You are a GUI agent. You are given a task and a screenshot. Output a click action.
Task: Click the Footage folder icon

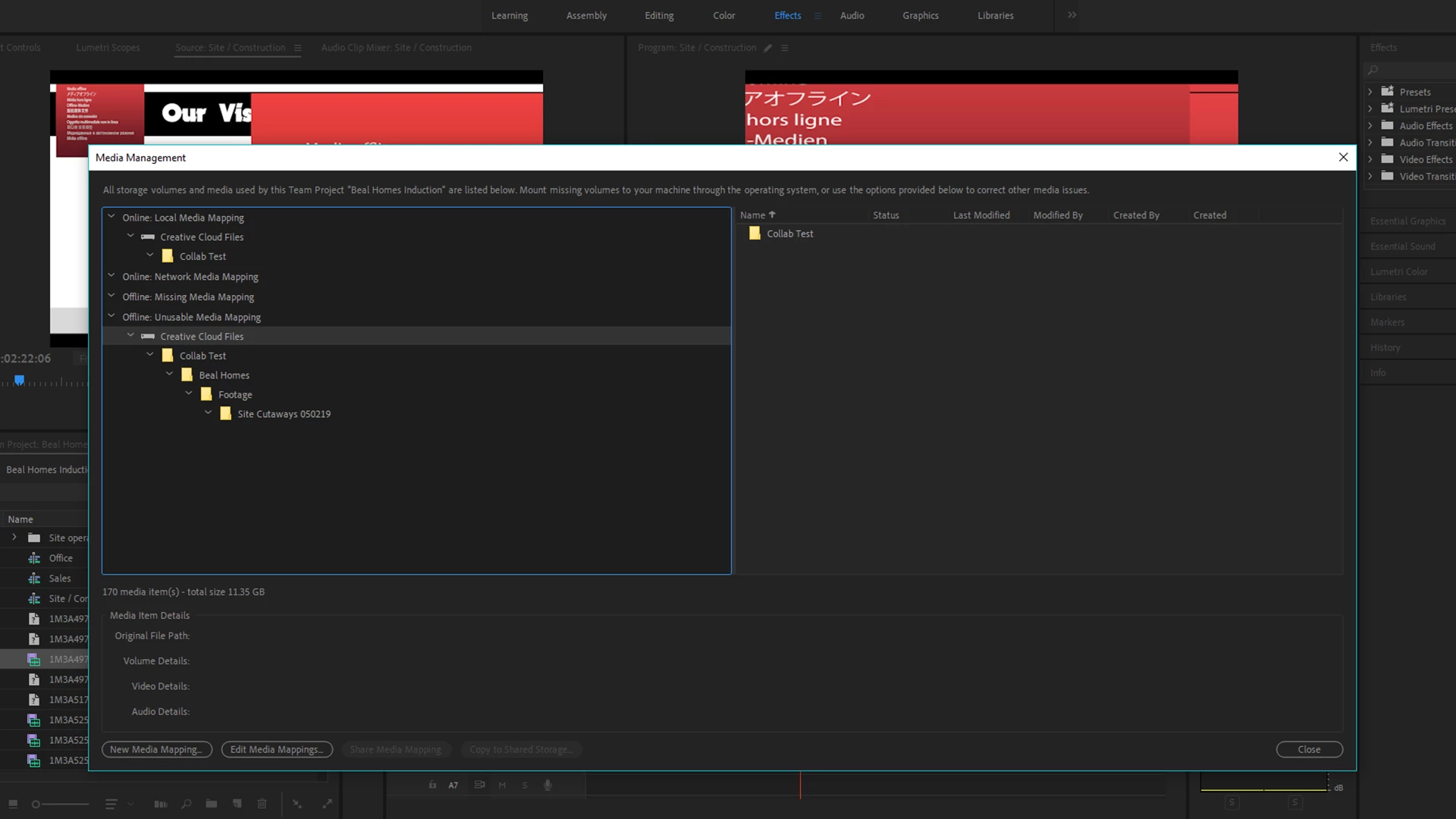[206, 394]
